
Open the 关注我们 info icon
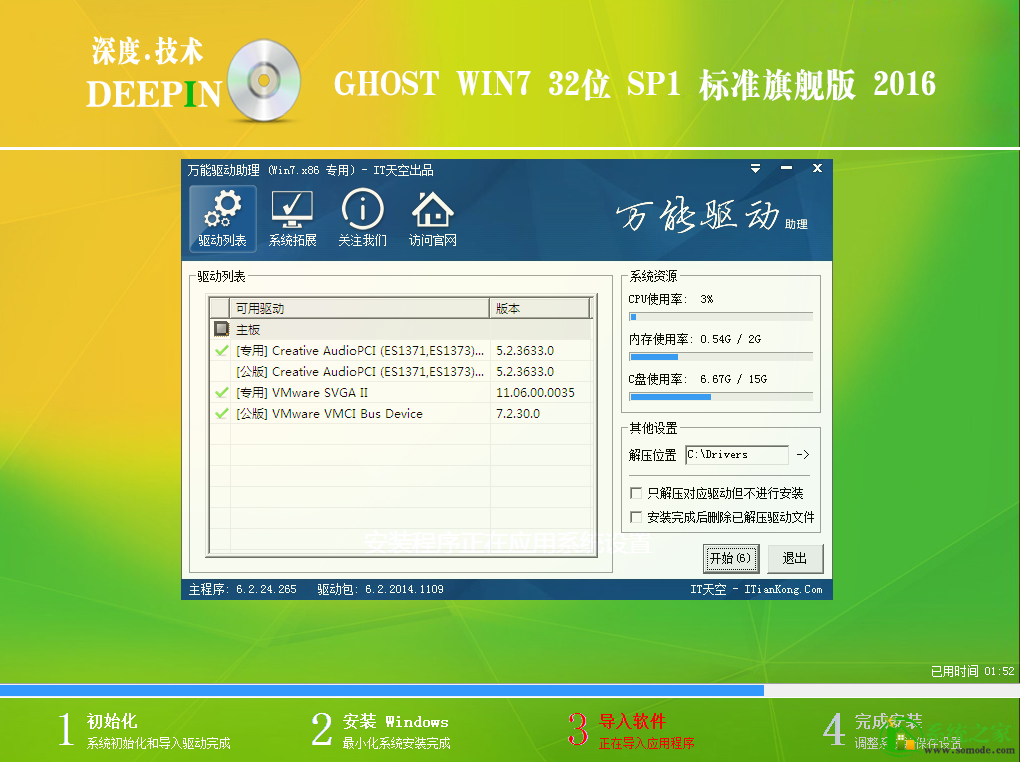pyautogui.click(x=362, y=219)
